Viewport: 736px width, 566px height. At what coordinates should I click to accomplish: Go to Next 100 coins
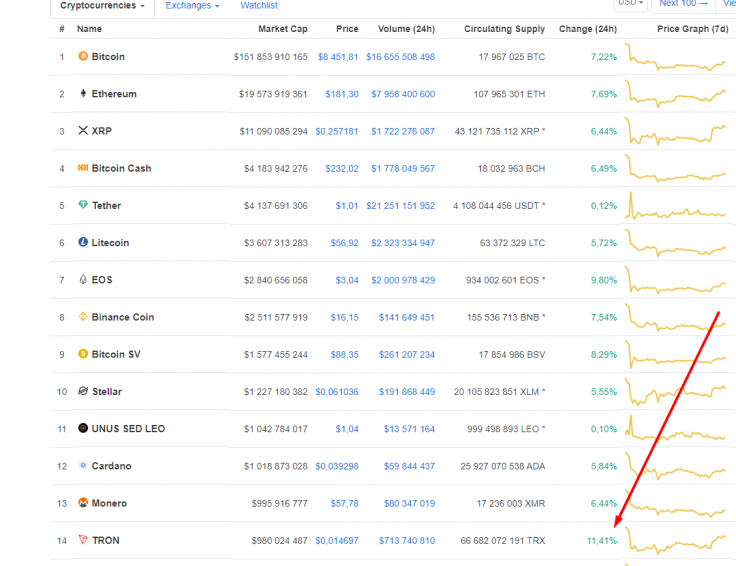point(683,4)
